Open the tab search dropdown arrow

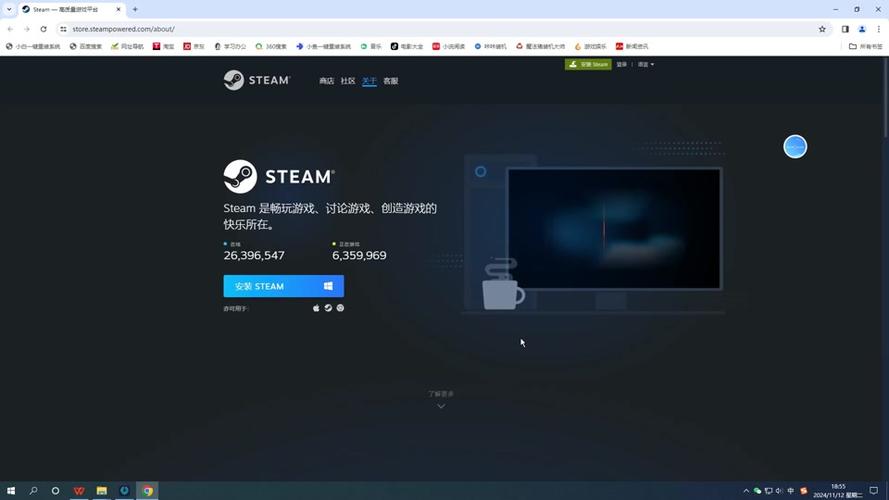9,9
